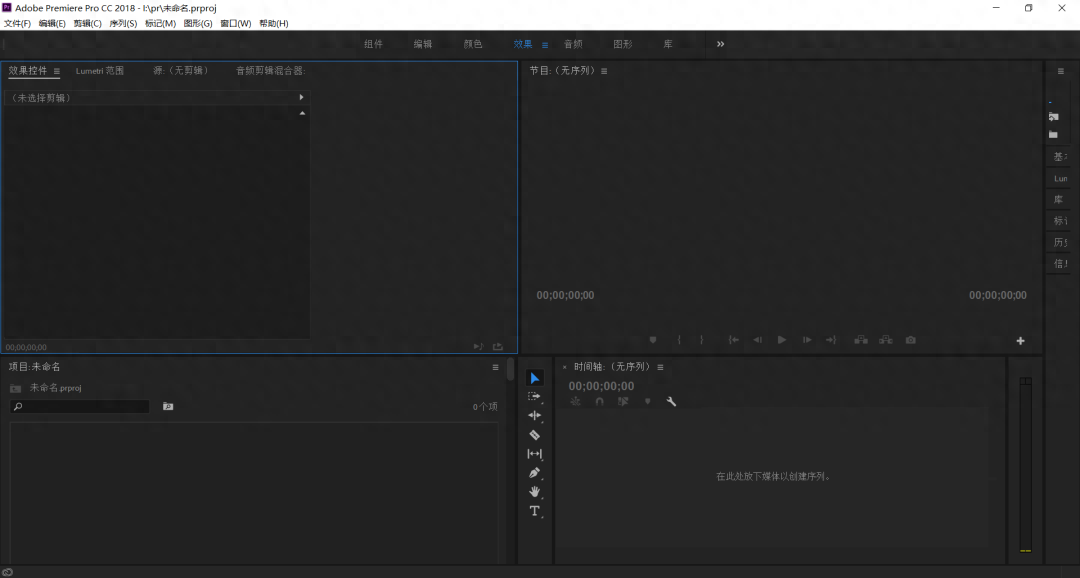The image size is (1080, 578).
Task: Switch to the 颜色 workspace
Action: (x=472, y=44)
